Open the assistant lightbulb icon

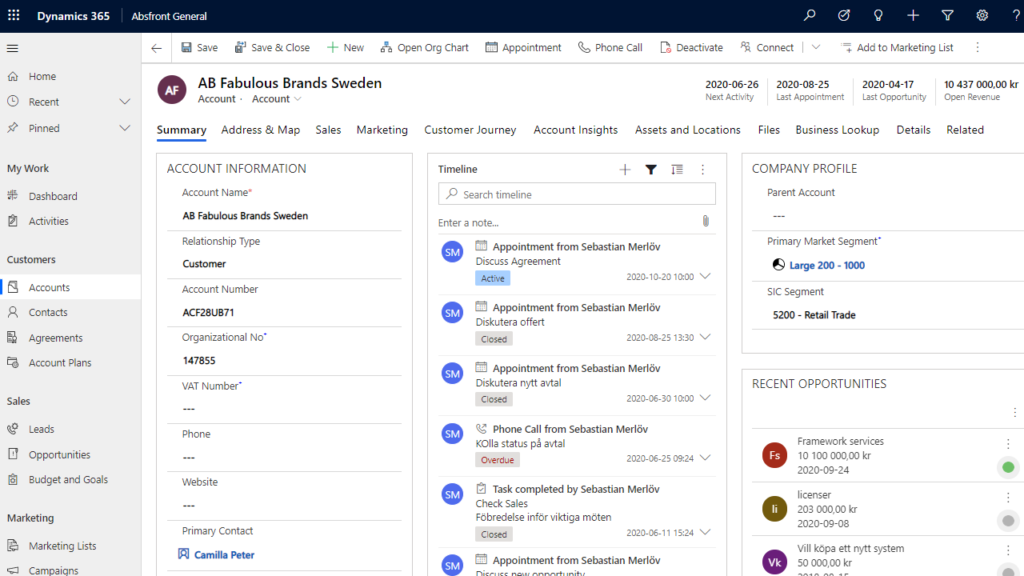(x=878, y=16)
